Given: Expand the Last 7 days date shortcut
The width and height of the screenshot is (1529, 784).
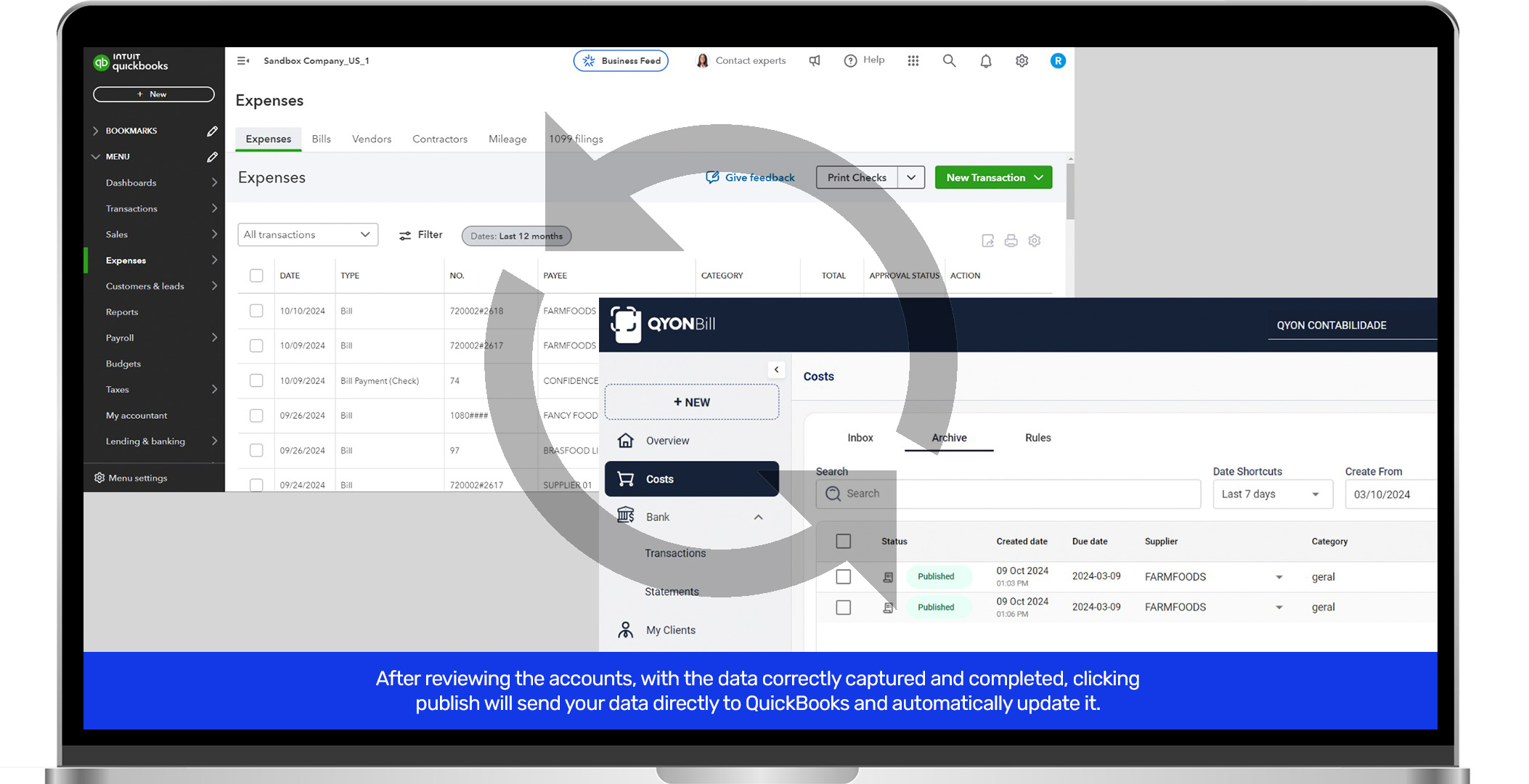Looking at the screenshot, I should [1272, 494].
